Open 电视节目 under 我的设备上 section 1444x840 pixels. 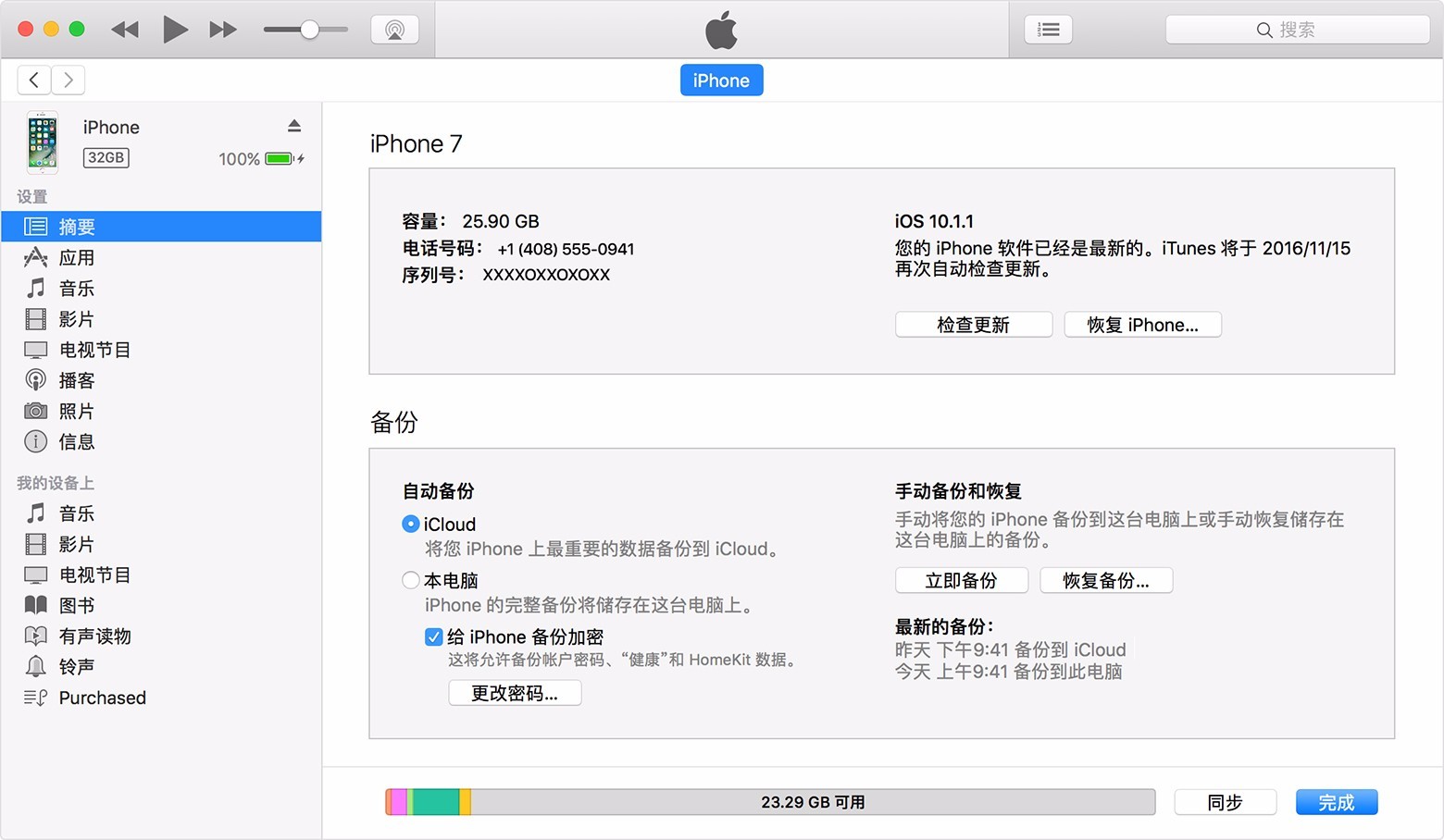161,574
